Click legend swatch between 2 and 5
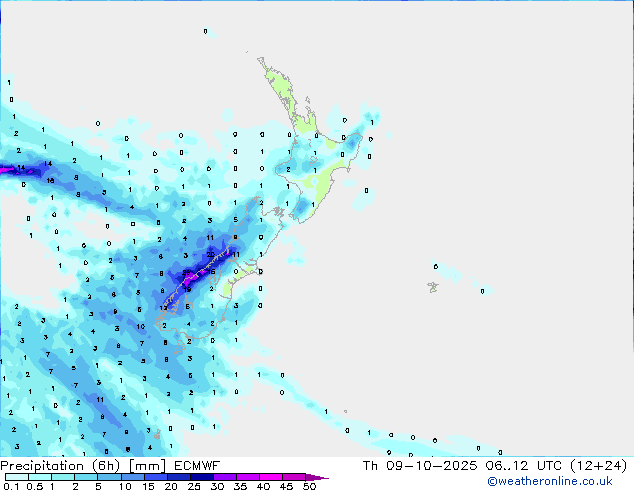 [86, 477]
